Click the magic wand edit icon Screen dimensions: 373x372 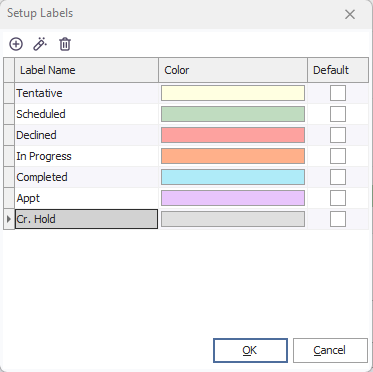(40, 44)
